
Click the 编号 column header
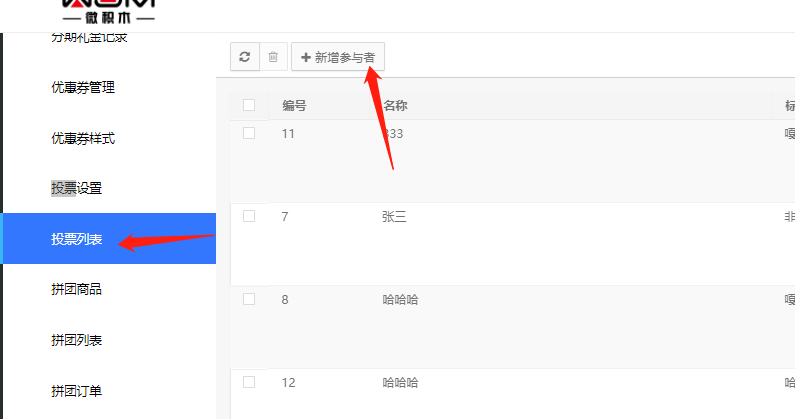click(294, 105)
